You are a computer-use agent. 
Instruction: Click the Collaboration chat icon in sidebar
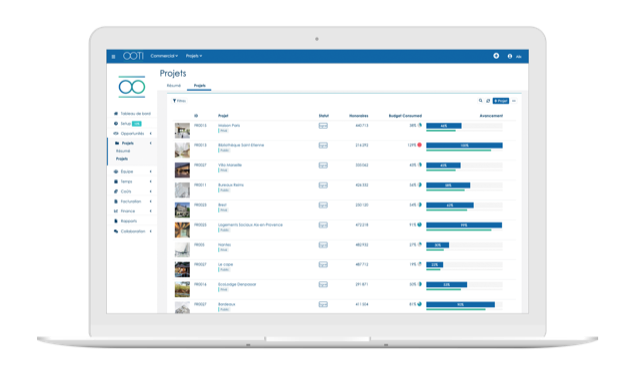point(116,231)
